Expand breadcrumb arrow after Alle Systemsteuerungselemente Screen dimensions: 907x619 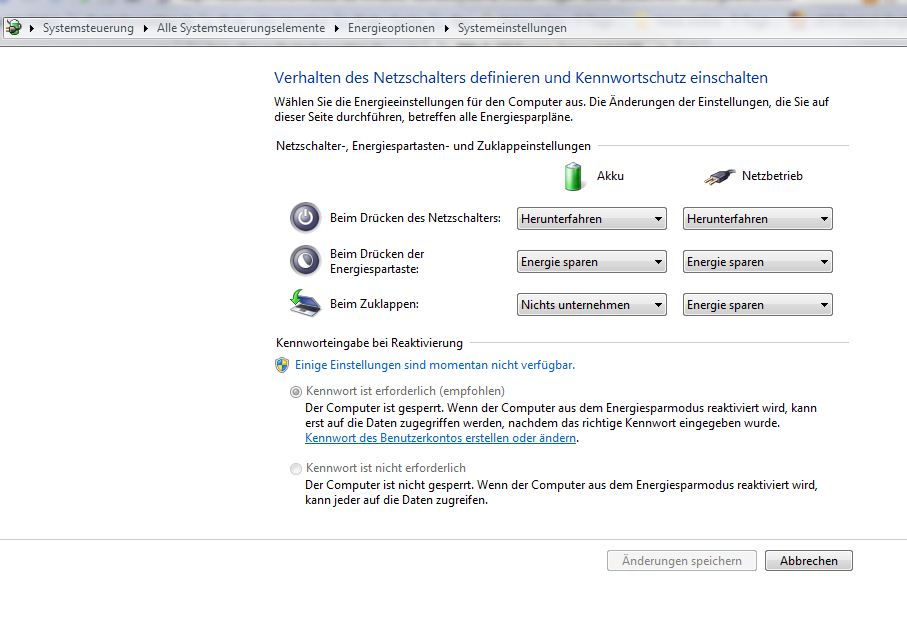pyautogui.click(x=337, y=28)
